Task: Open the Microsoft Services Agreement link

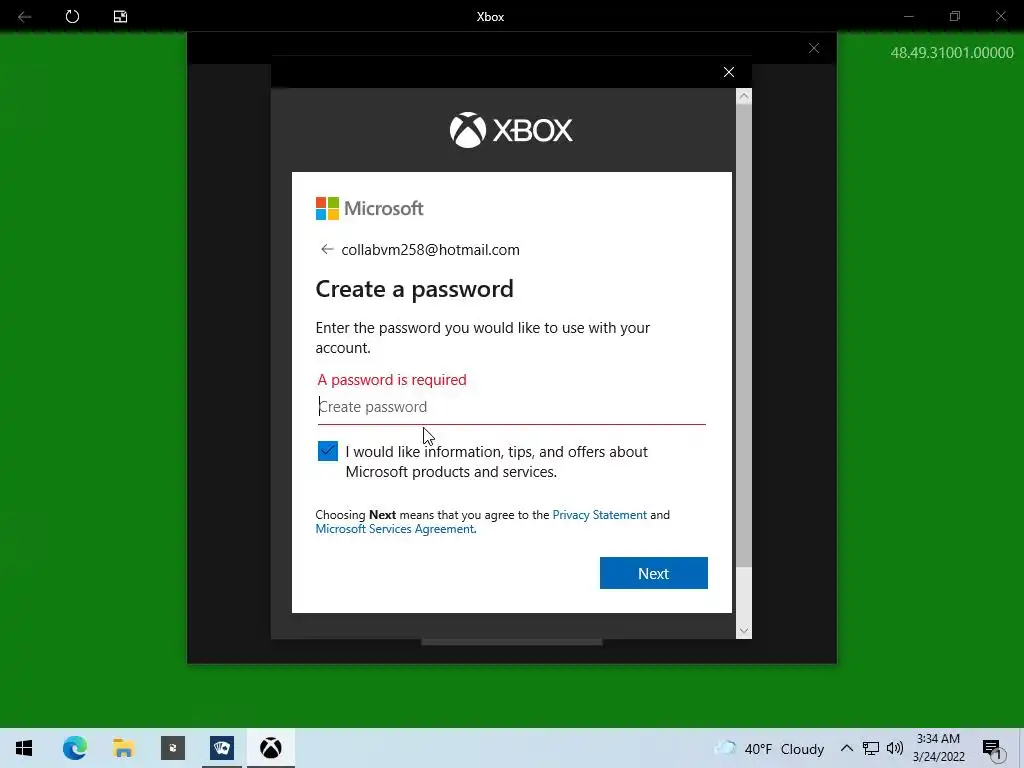Action: click(x=395, y=529)
